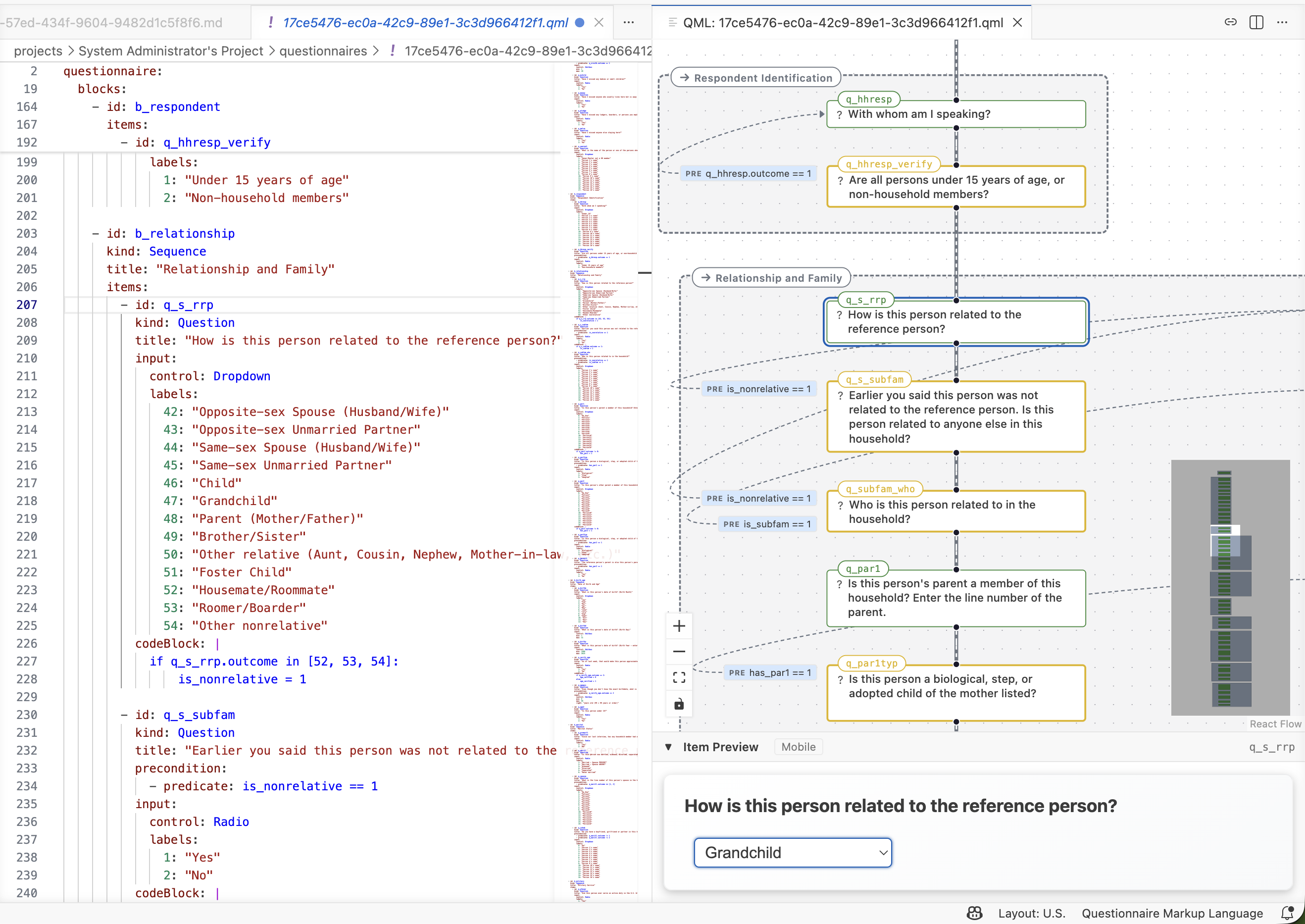Image resolution: width=1305 pixels, height=924 pixels.
Task: Select the 17ce5476 qml editor tab
Action: pos(426,22)
